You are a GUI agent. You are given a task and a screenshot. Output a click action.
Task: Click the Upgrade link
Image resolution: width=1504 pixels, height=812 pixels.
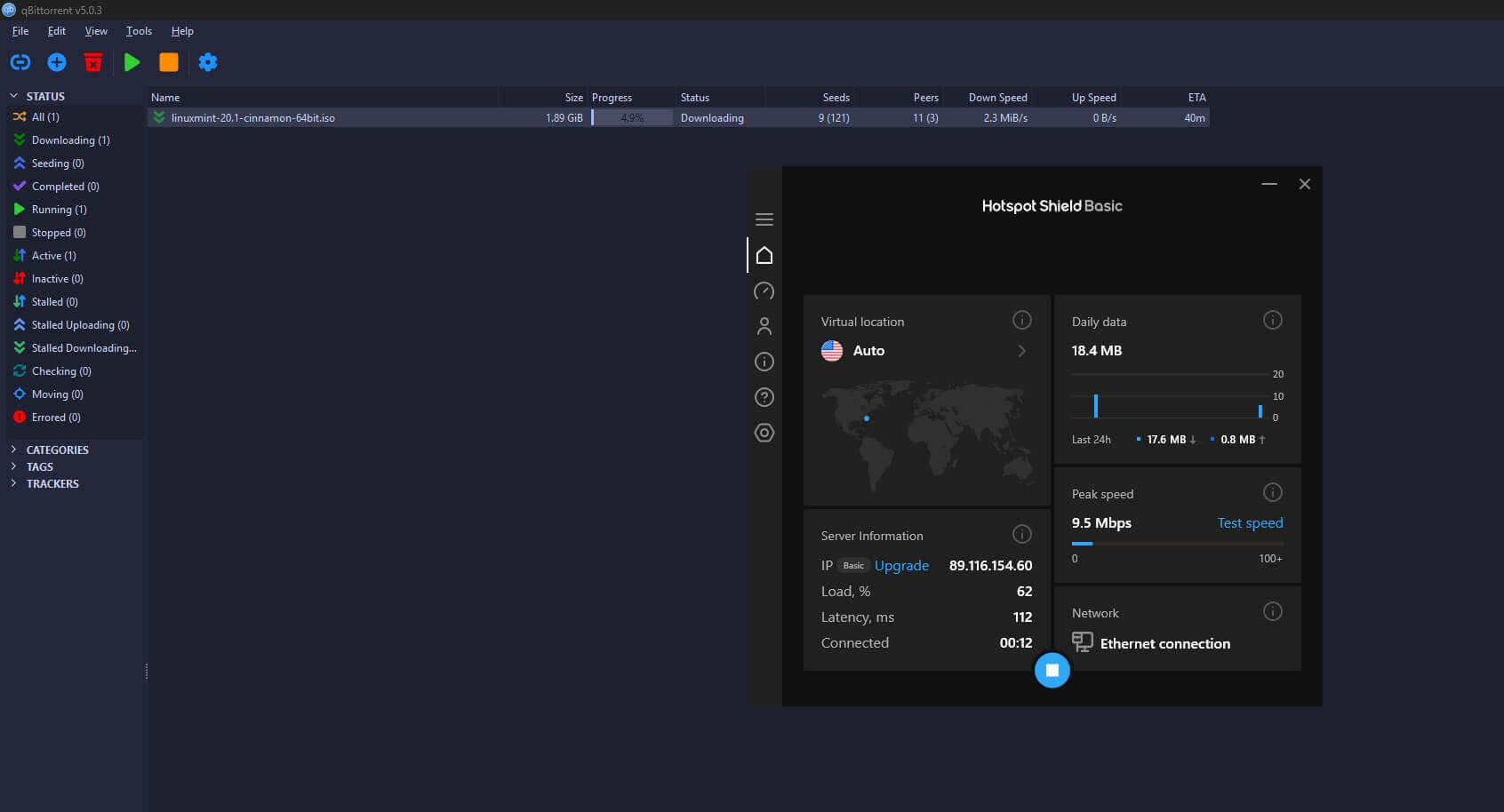(x=901, y=566)
